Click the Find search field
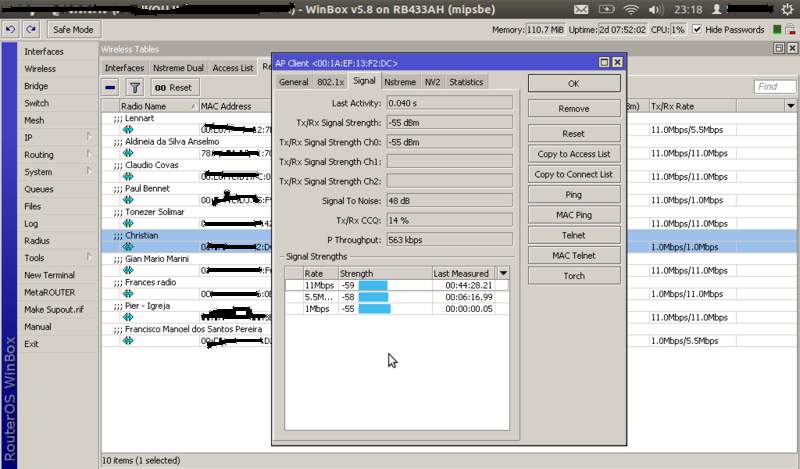Viewport: 800px width, 469px height. [x=774, y=87]
